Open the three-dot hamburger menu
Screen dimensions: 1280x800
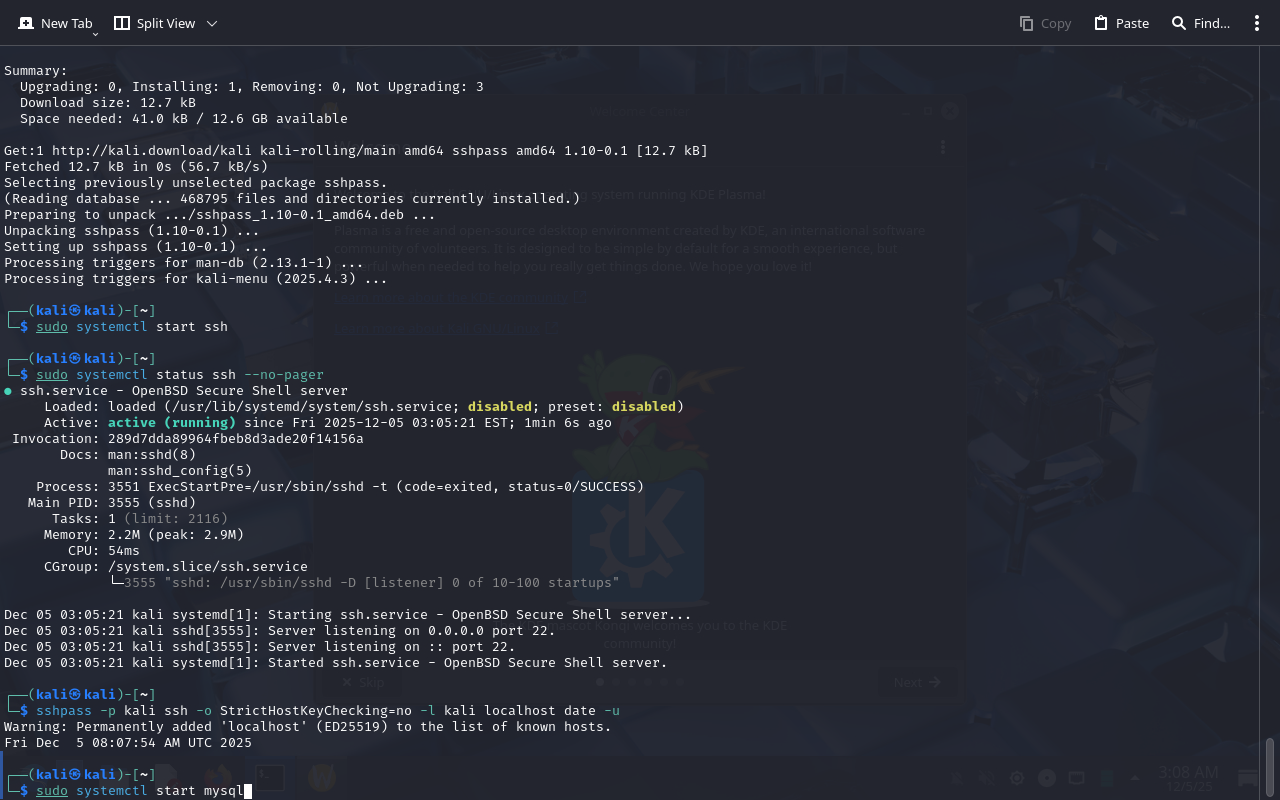coord(1257,23)
